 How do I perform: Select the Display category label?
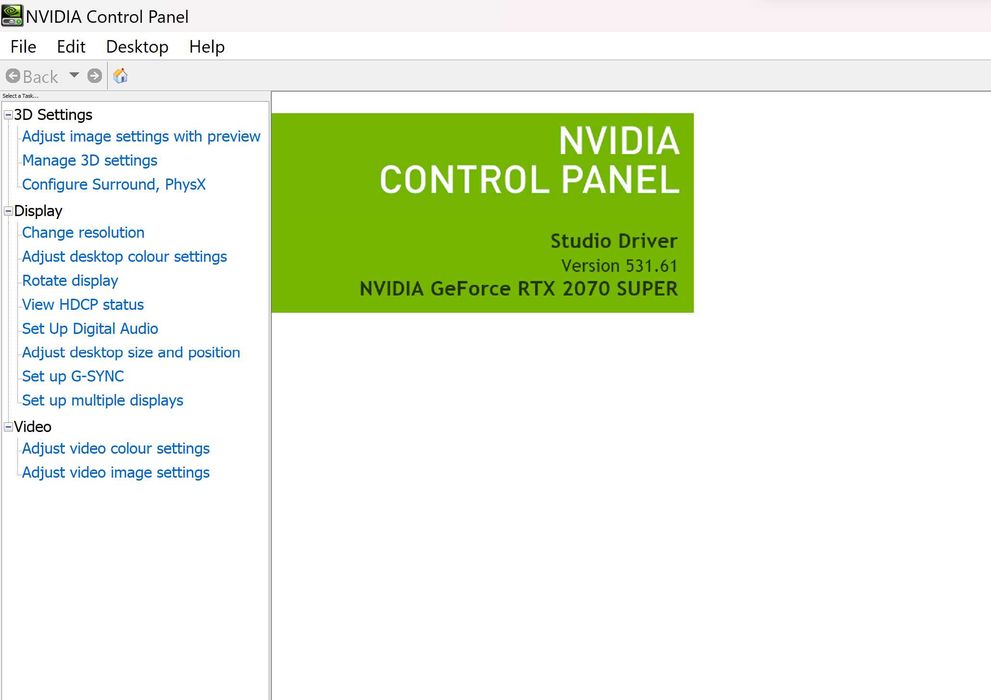coord(38,211)
